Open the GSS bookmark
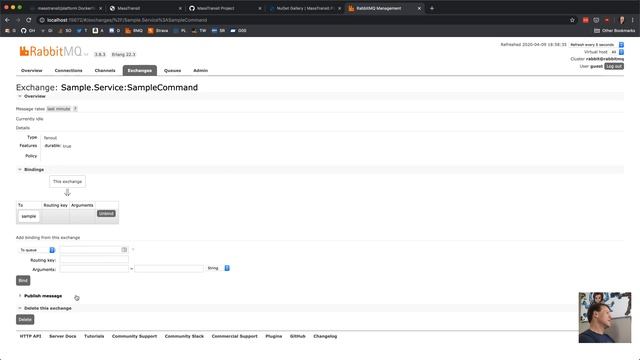The height and width of the screenshot is (360, 640). tap(238, 31)
